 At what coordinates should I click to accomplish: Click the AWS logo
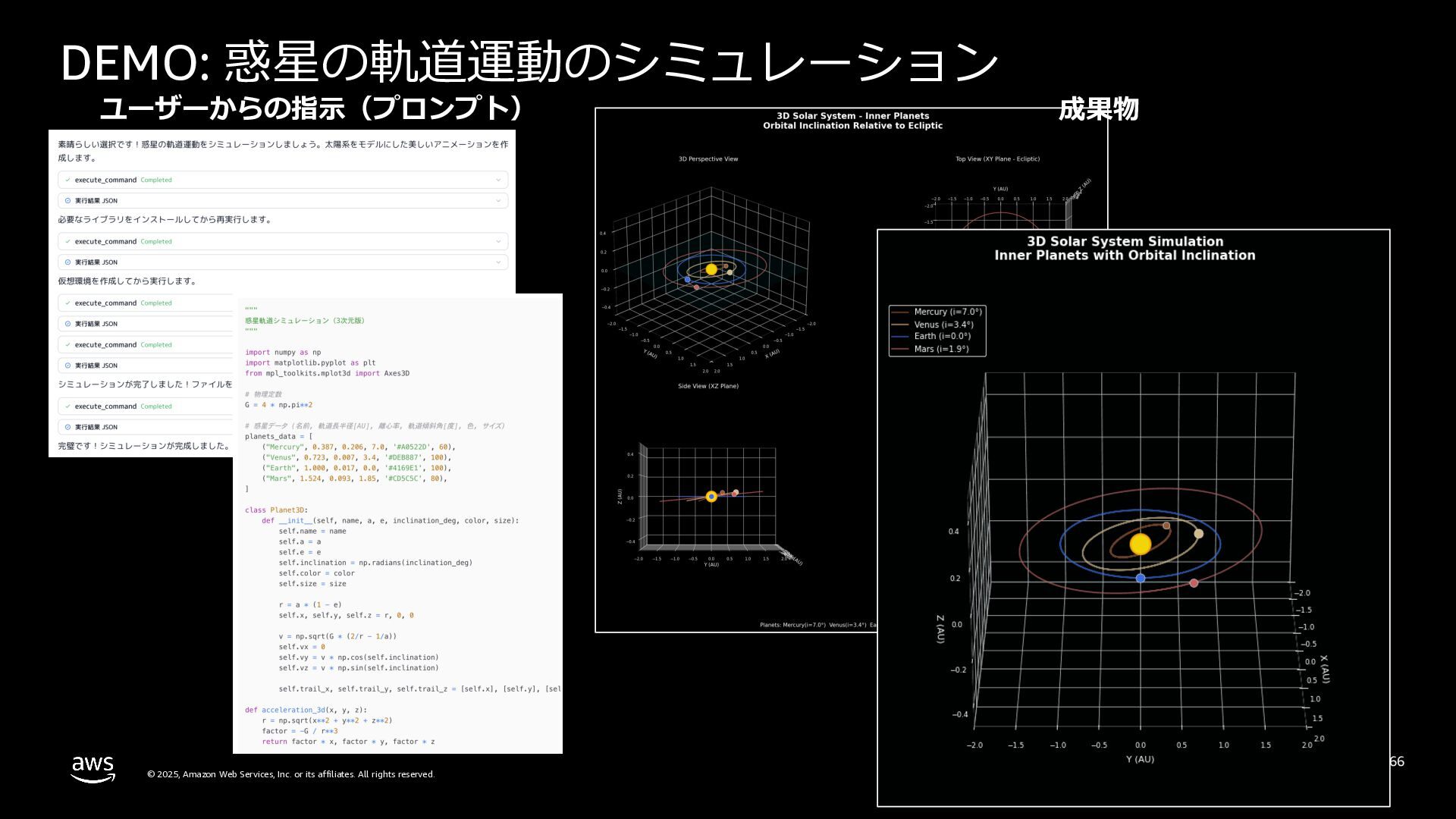[93, 768]
